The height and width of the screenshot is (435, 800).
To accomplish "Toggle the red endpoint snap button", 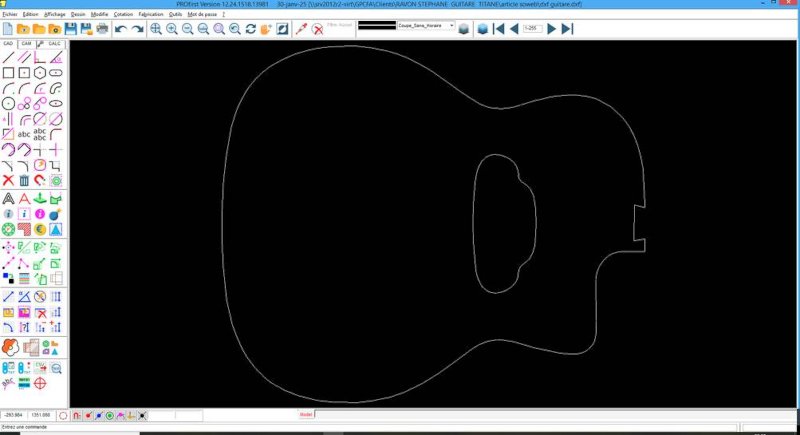I will (88, 416).
